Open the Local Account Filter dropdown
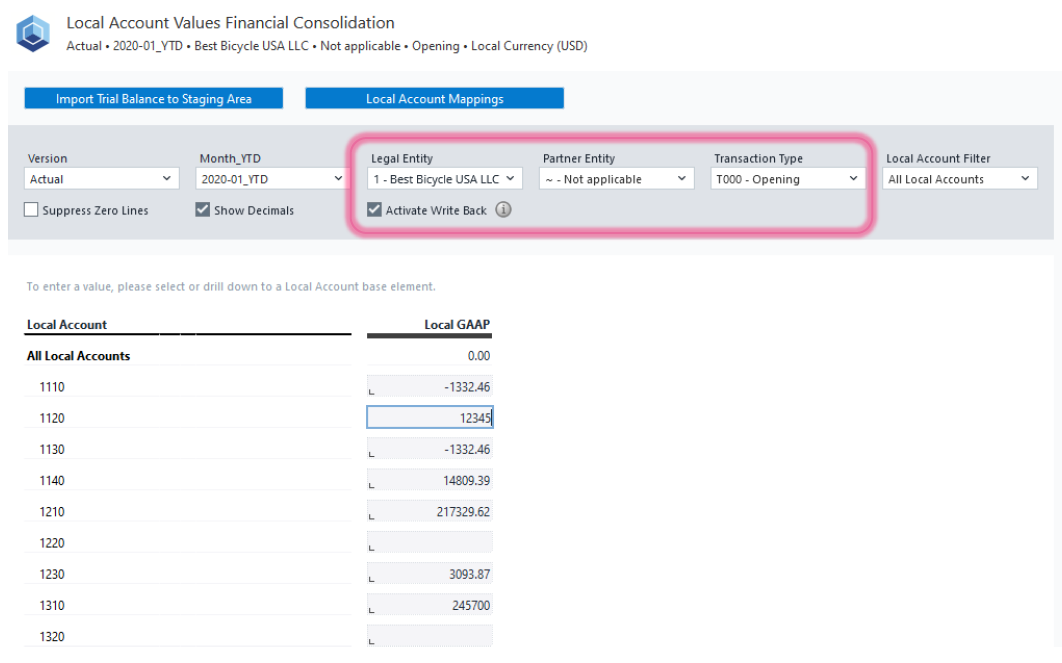1062x663 pixels. (x=960, y=179)
